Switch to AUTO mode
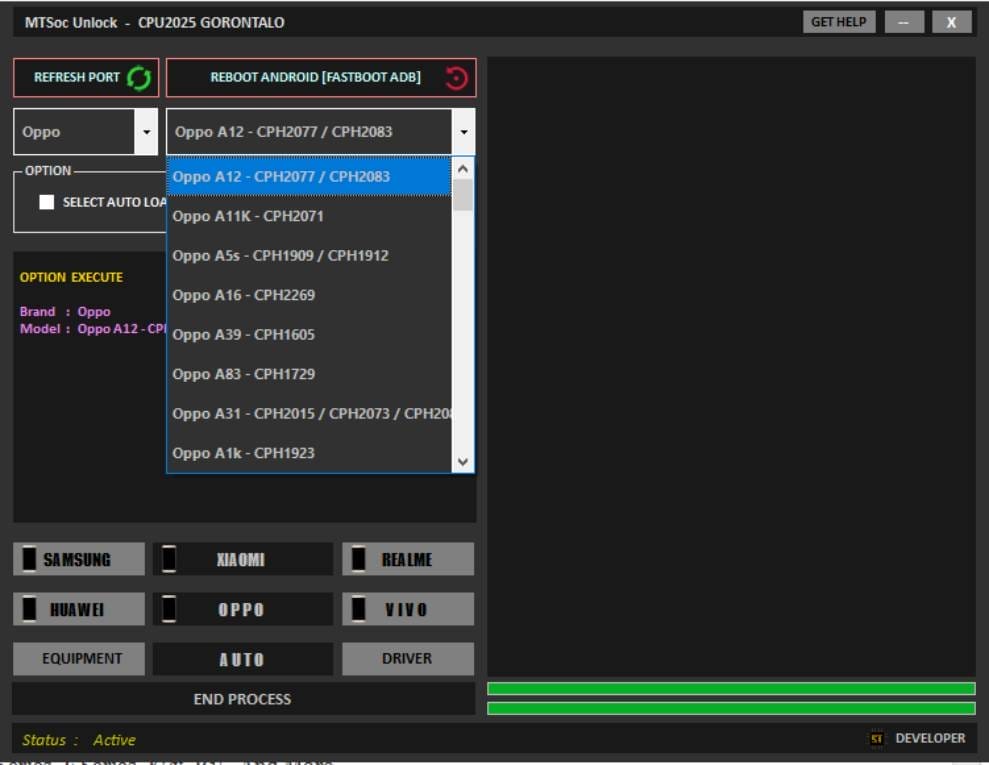Viewport: 989px width, 765px height. click(x=241, y=658)
